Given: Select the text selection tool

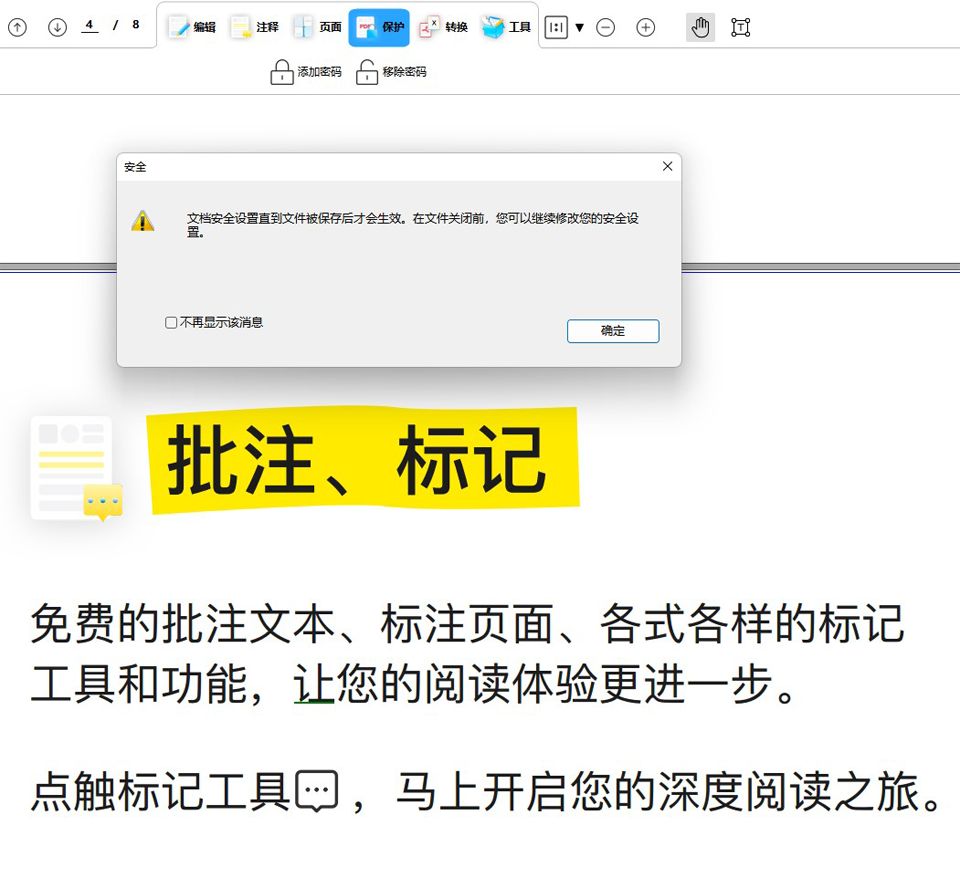Looking at the screenshot, I should click(741, 28).
